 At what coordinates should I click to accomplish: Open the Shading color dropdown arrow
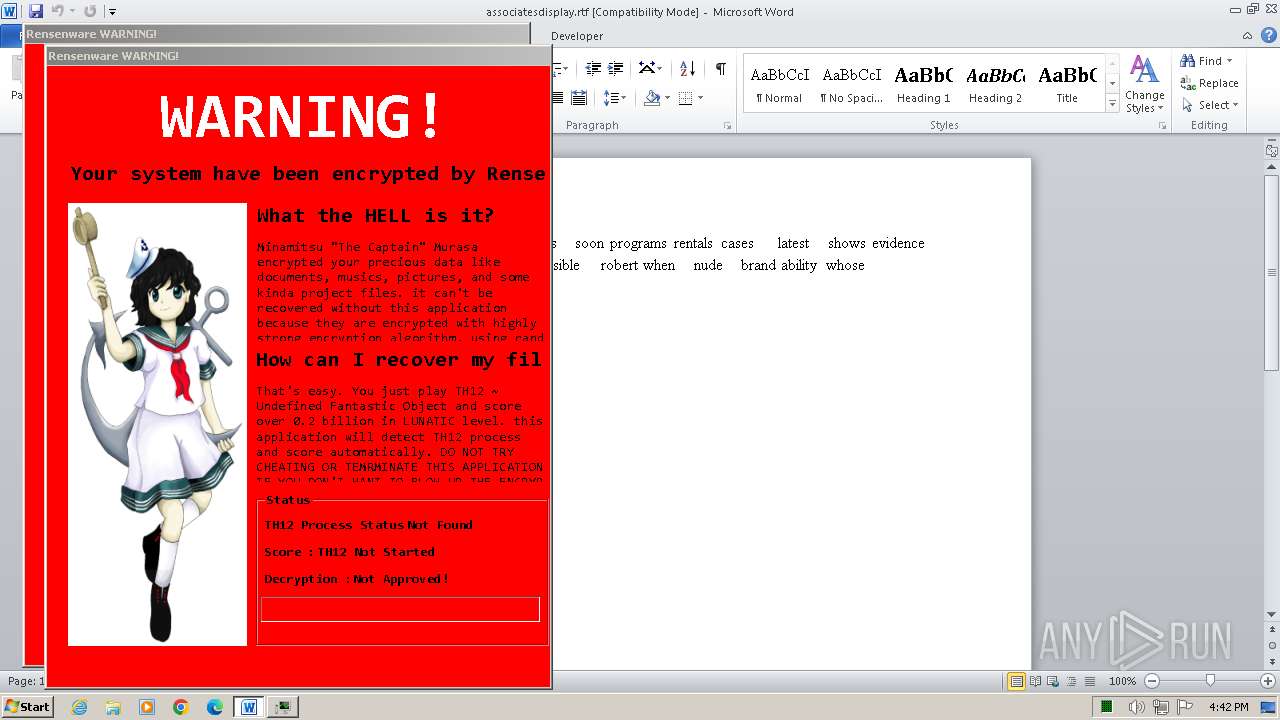click(x=667, y=98)
